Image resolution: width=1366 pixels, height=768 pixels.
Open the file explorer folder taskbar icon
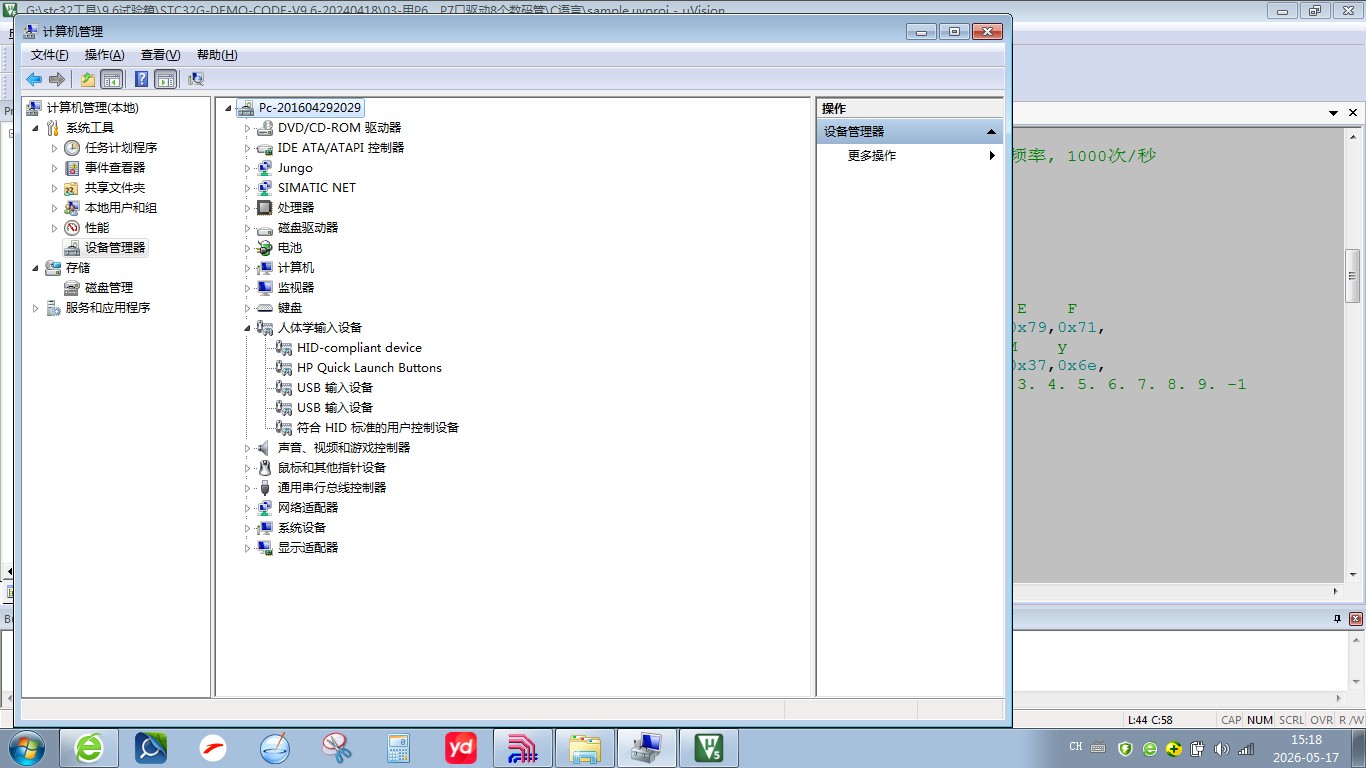[x=585, y=748]
